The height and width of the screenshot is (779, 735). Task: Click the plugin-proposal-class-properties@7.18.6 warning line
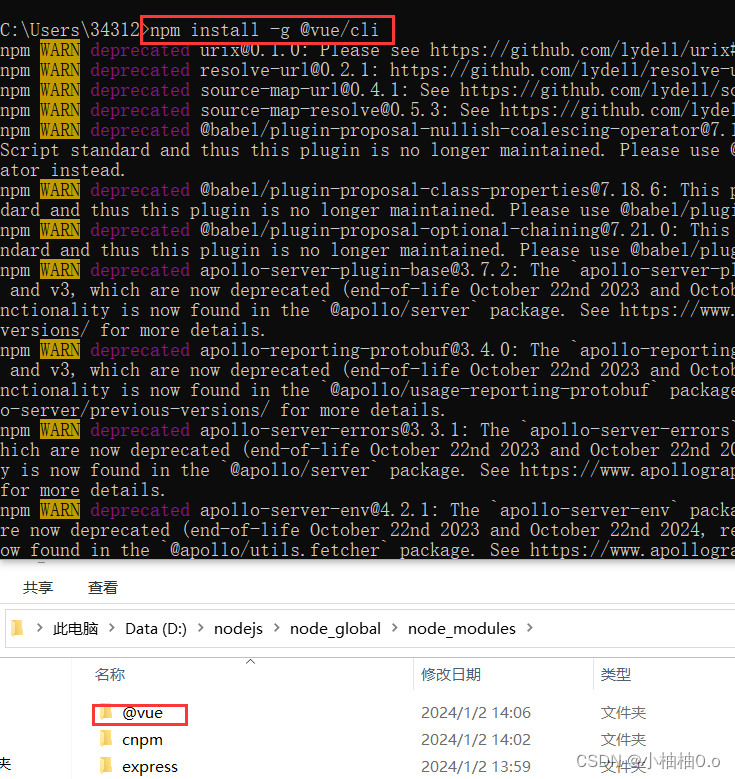click(x=367, y=190)
